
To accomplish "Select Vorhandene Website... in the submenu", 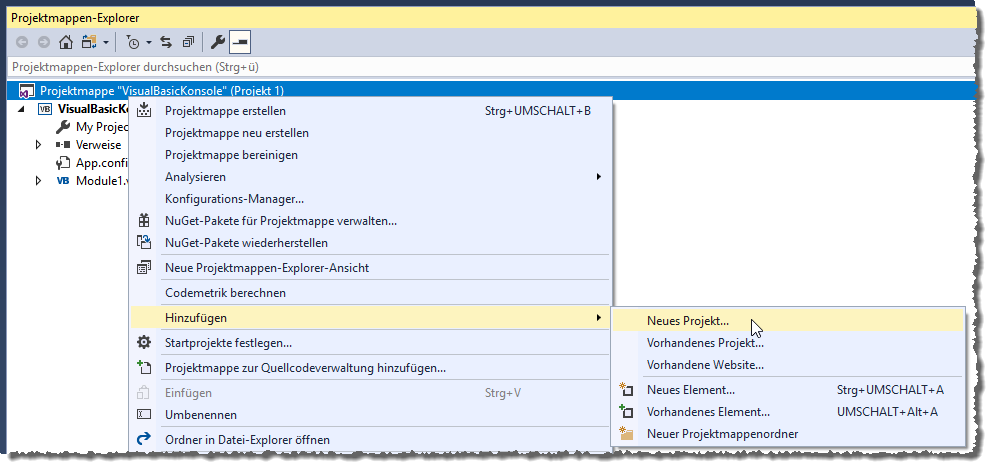I will 788,365.
